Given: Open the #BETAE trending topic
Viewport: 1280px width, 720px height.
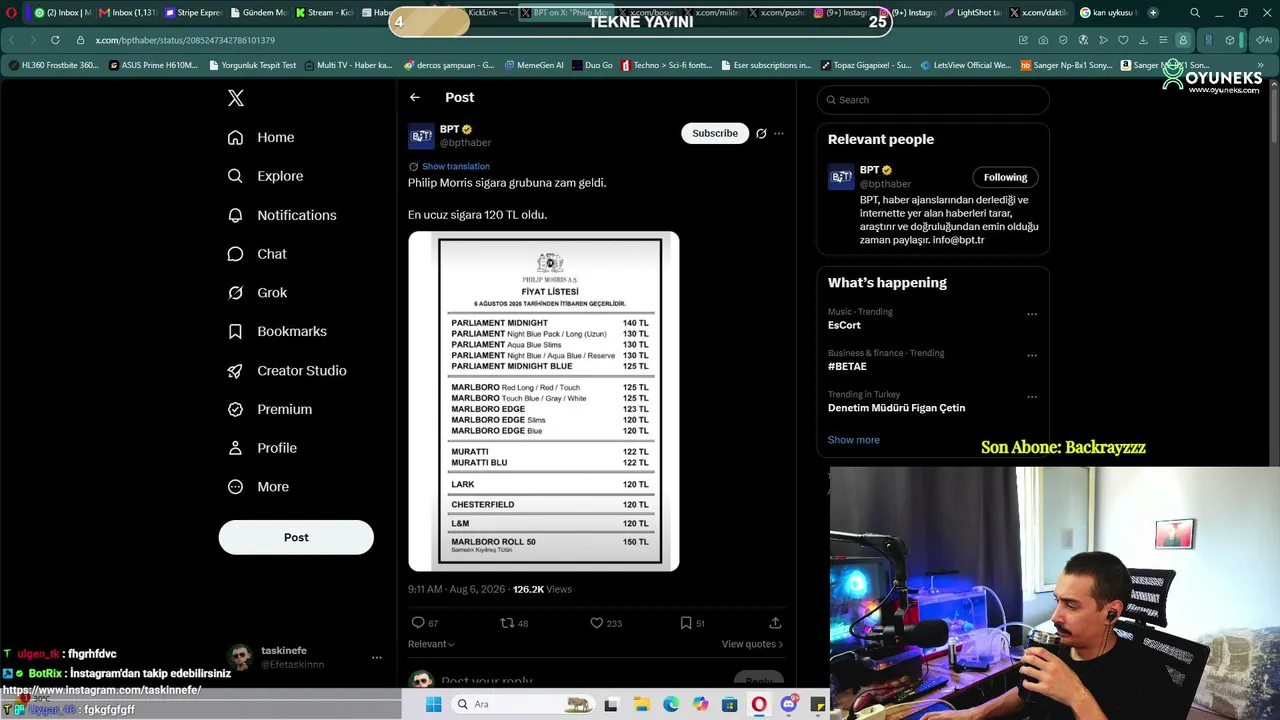Looking at the screenshot, I should pyautogui.click(x=847, y=366).
